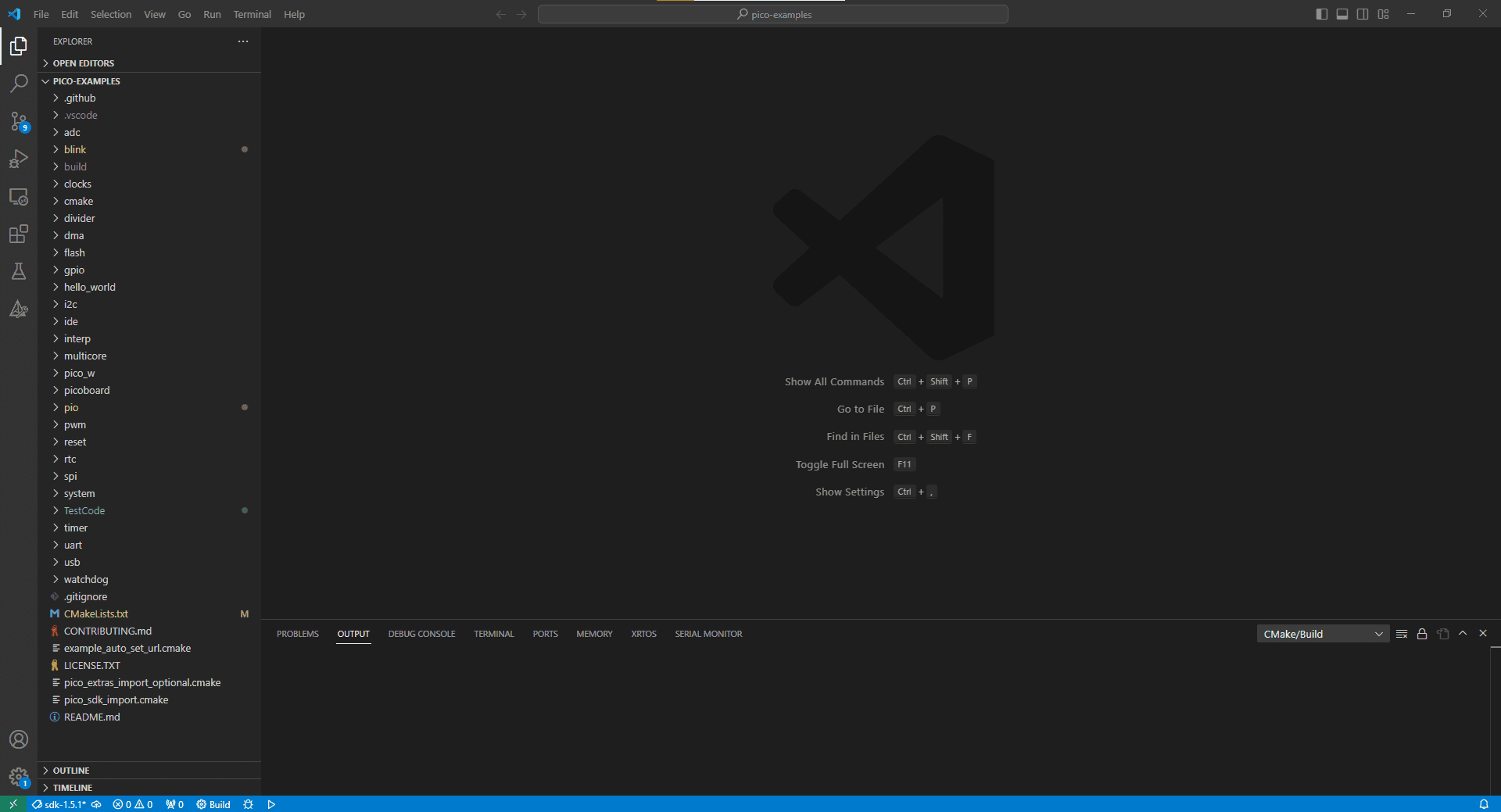
Task: Open the Remote Explorer view
Action: pyautogui.click(x=19, y=196)
